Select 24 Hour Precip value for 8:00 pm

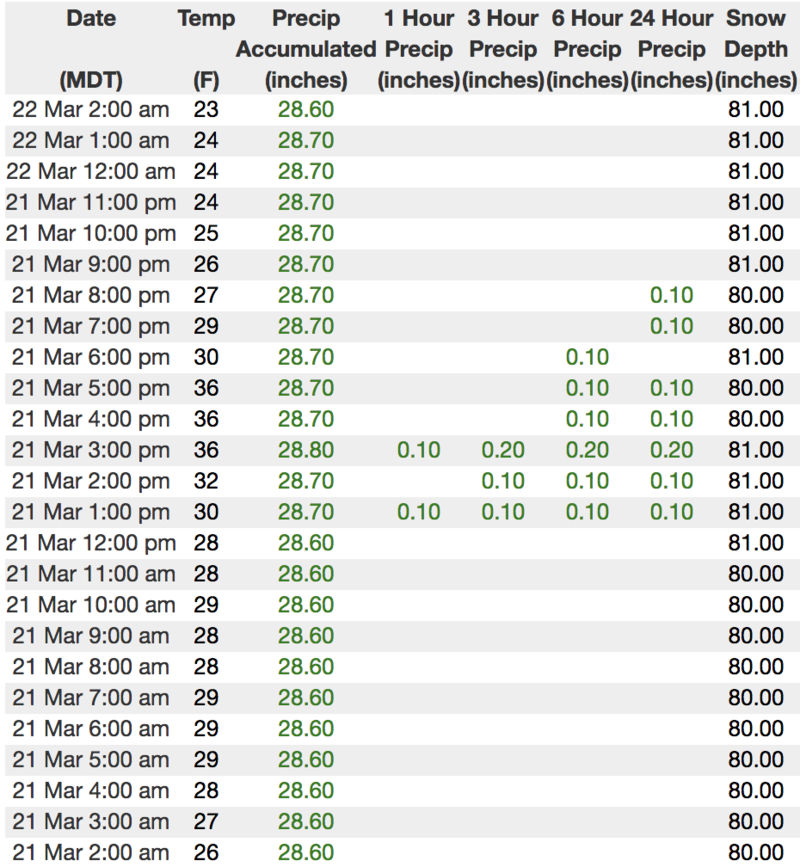coord(671,295)
